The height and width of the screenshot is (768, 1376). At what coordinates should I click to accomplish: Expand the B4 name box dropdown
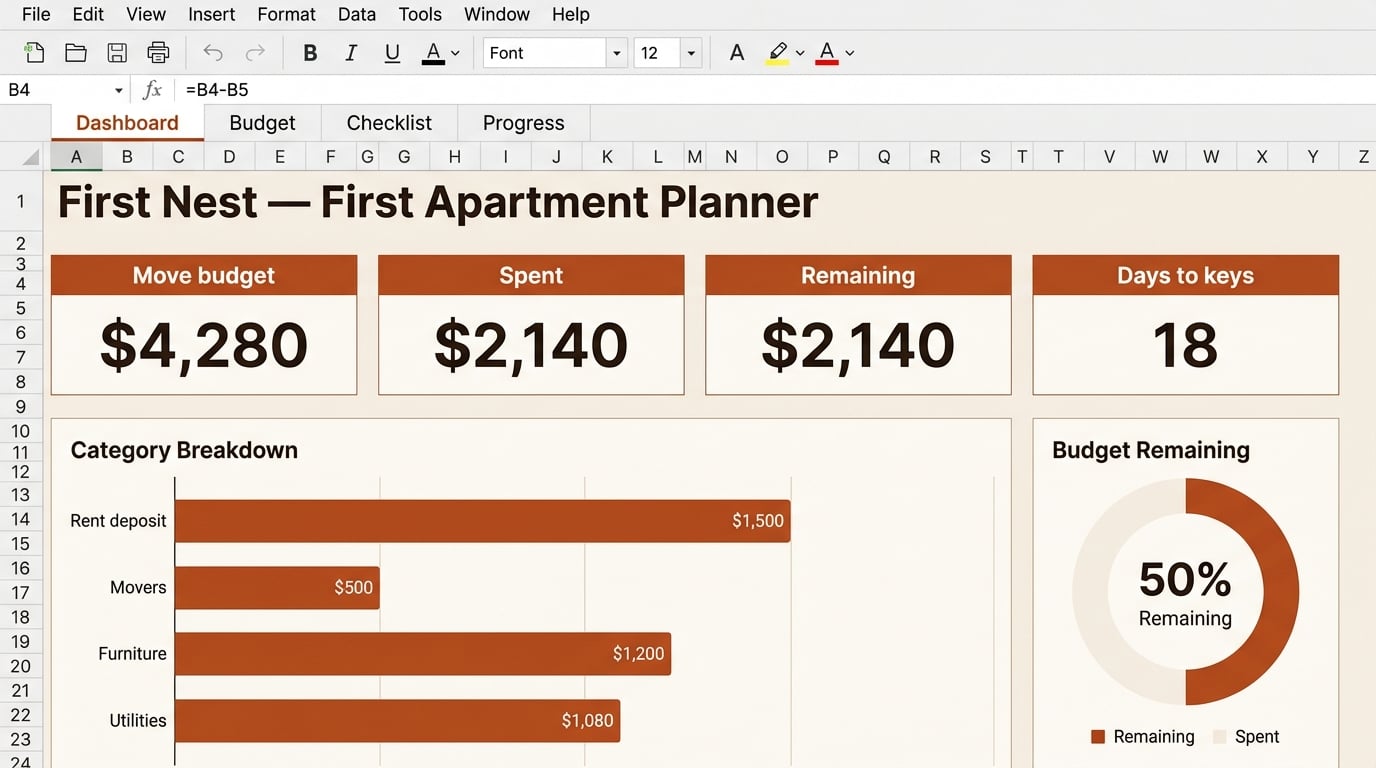(118, 90)
